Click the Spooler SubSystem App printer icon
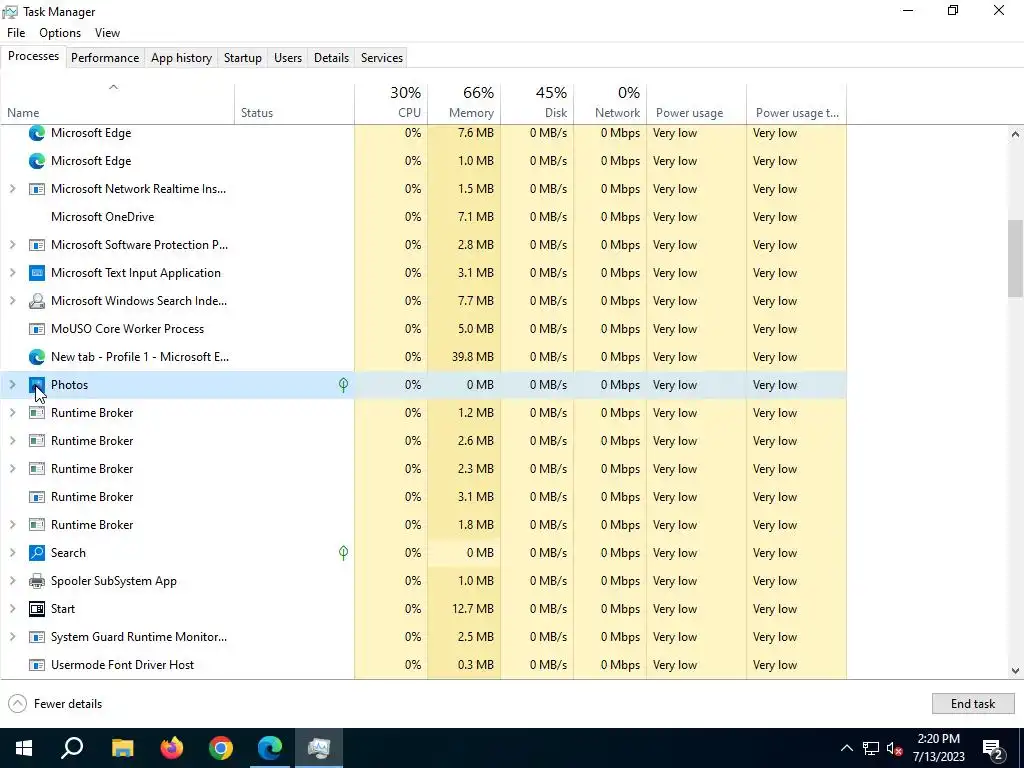The image size is (1024, 768). [37, 581]
